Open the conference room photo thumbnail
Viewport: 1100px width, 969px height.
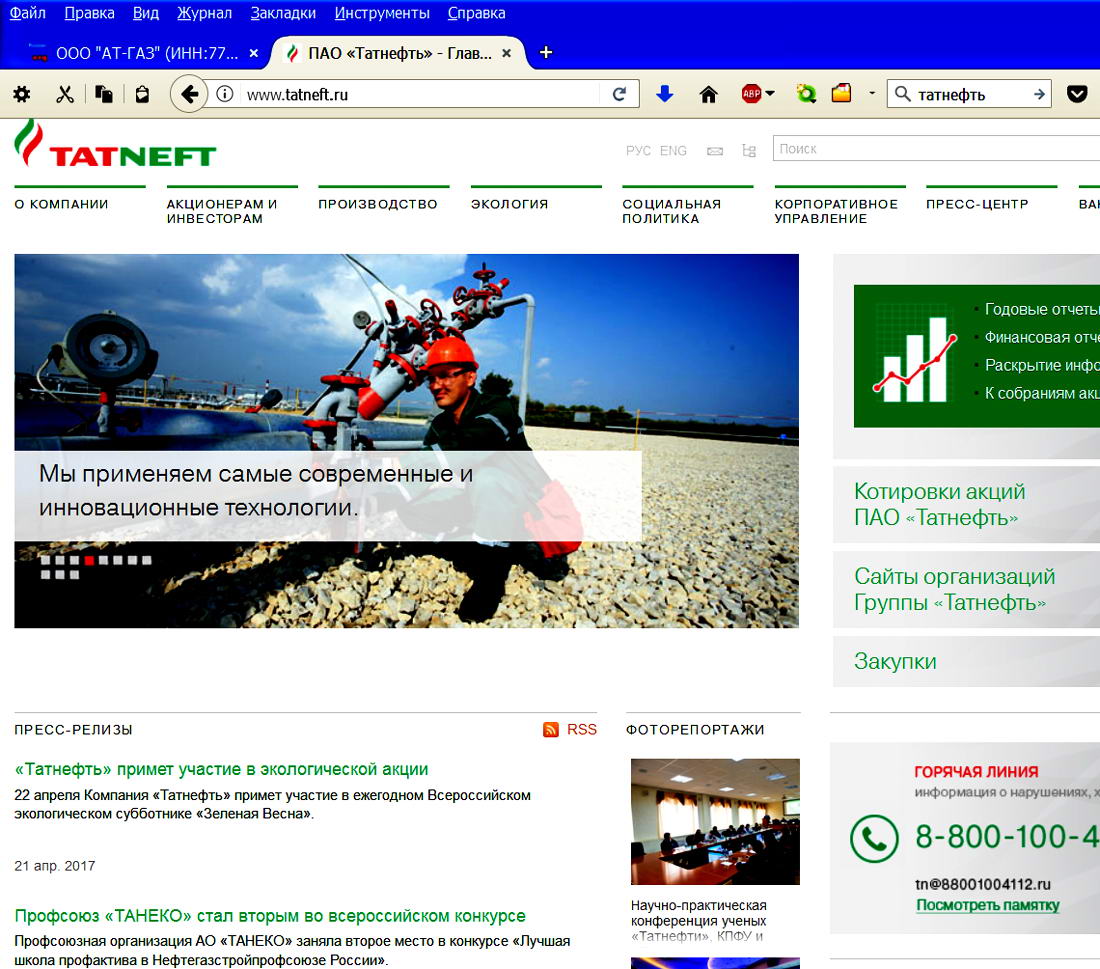(x=715, y=822)
